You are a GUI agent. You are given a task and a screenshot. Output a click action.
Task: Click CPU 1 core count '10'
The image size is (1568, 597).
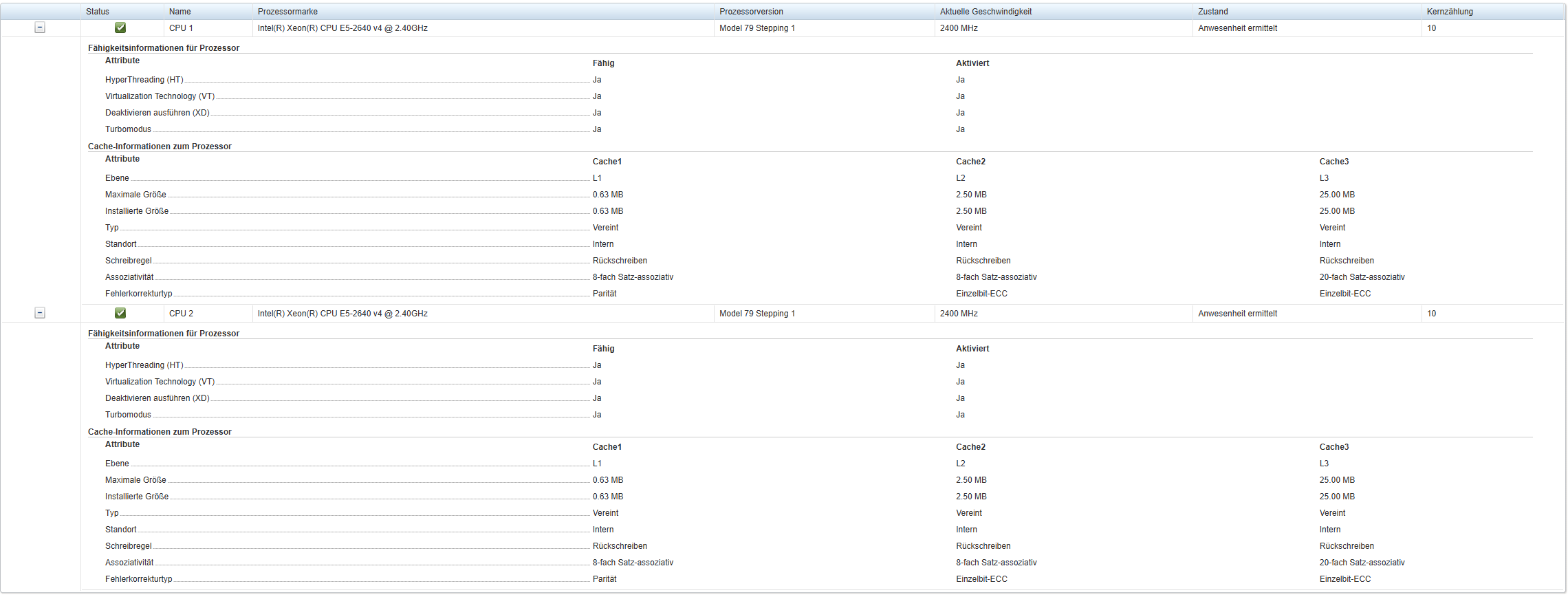[x=1431, y=28]
